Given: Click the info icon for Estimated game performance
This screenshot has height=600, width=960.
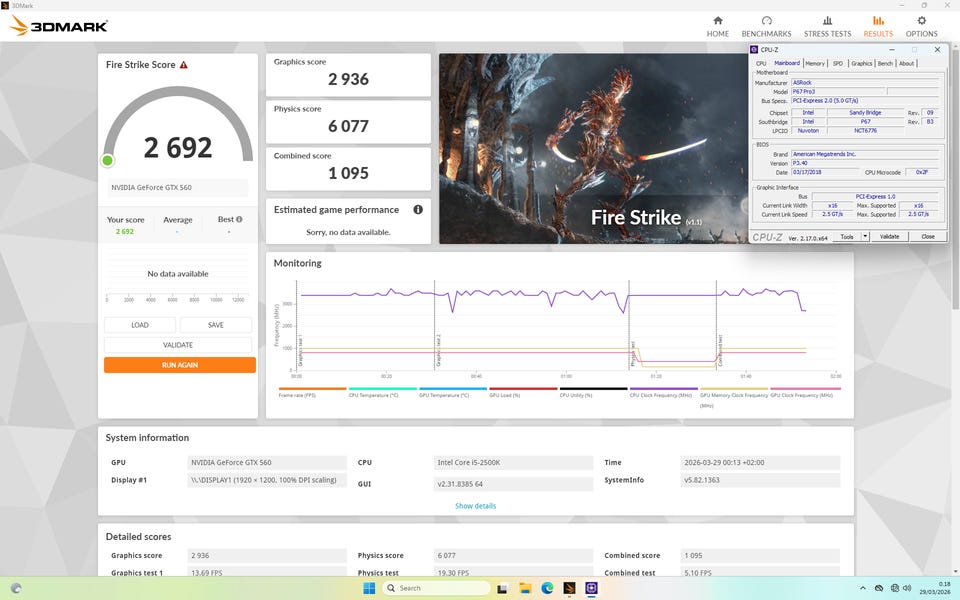Looking at the screenshot, I should (x=418, y=209).
